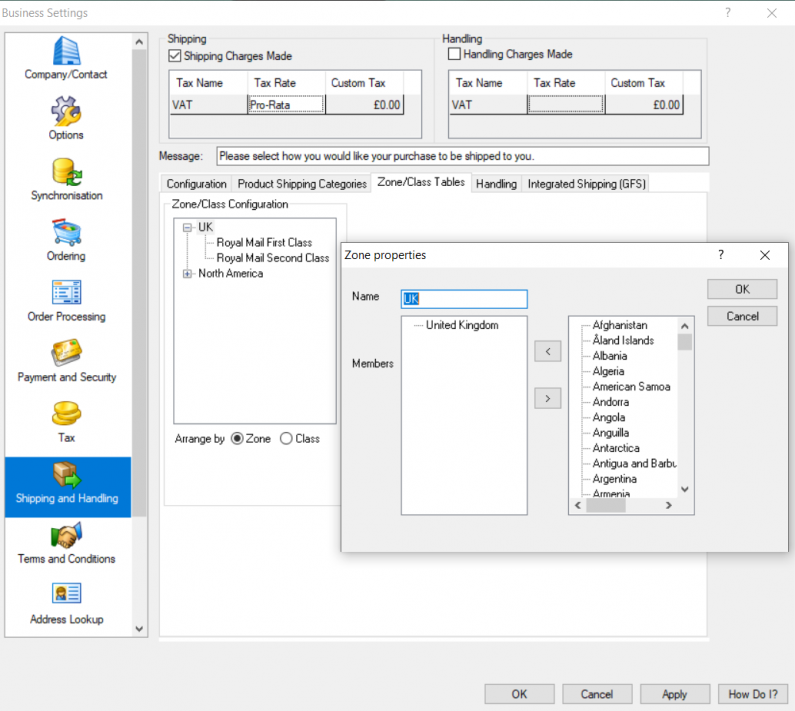Open the Order Processing icon
The image size is (795, 711).
66,293
